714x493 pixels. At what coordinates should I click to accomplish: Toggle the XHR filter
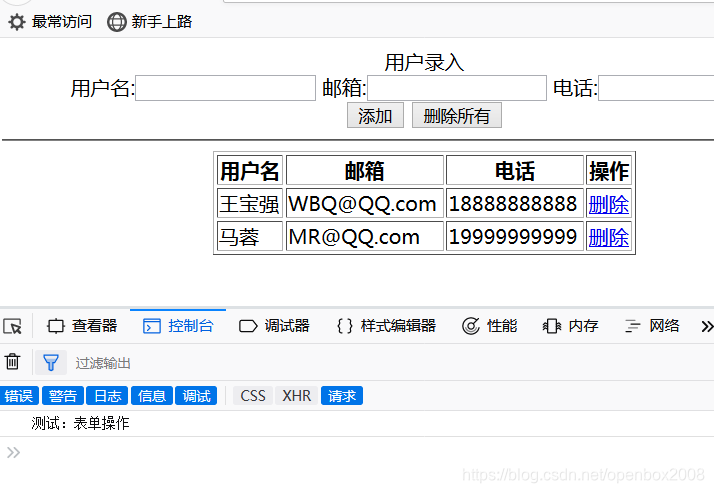(x=296, y=396)
